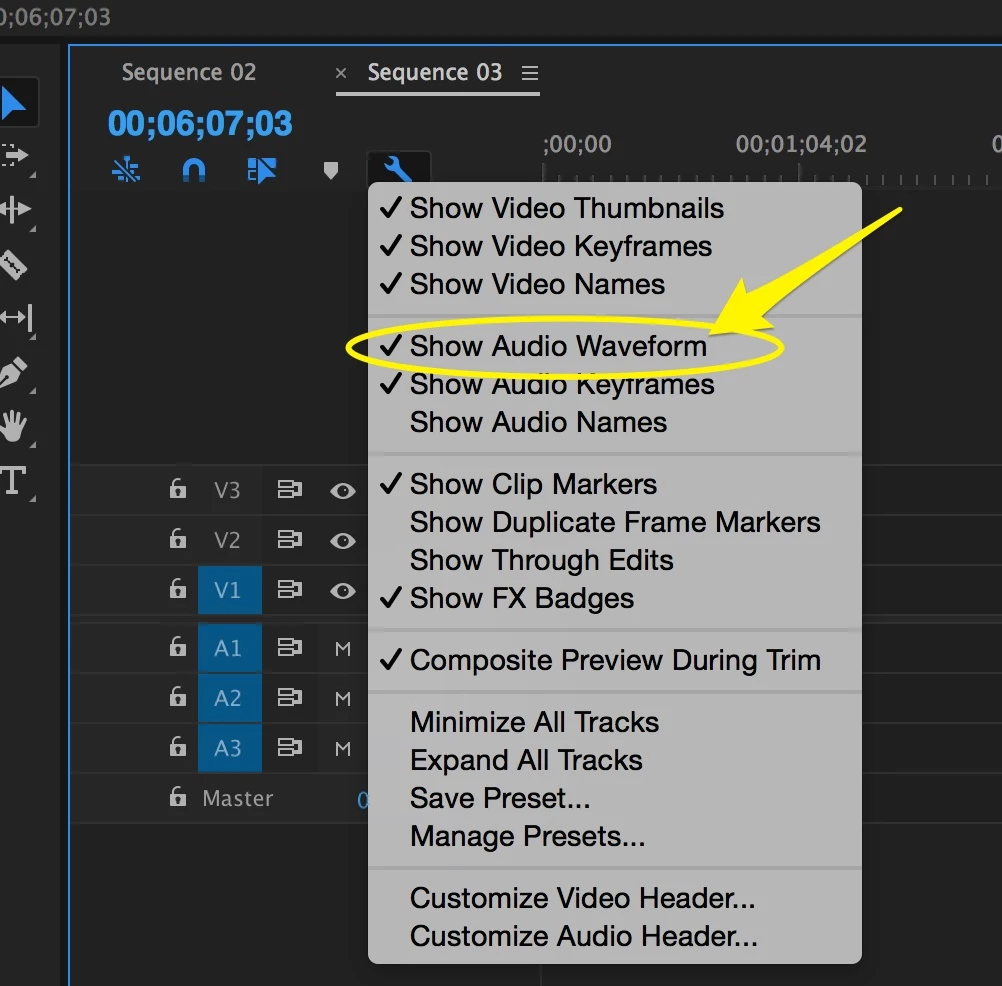The image size is (1002, 986).
Task: Hide track V2 output with eye
Action: coord(343,541)
